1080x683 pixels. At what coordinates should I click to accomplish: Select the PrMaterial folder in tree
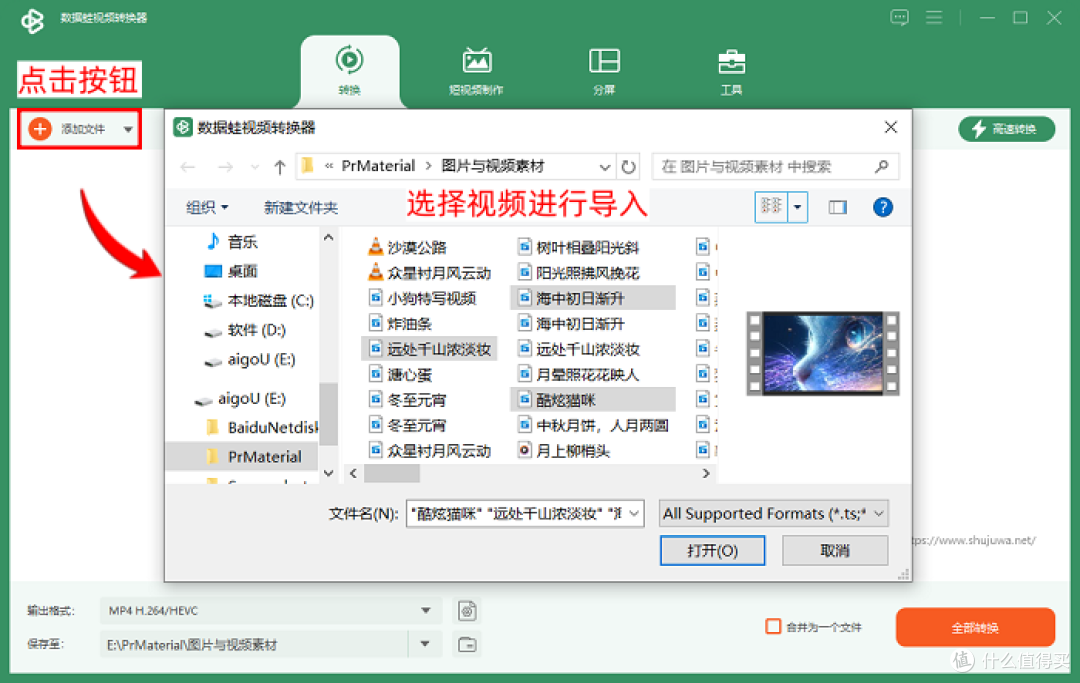(242, 456)
